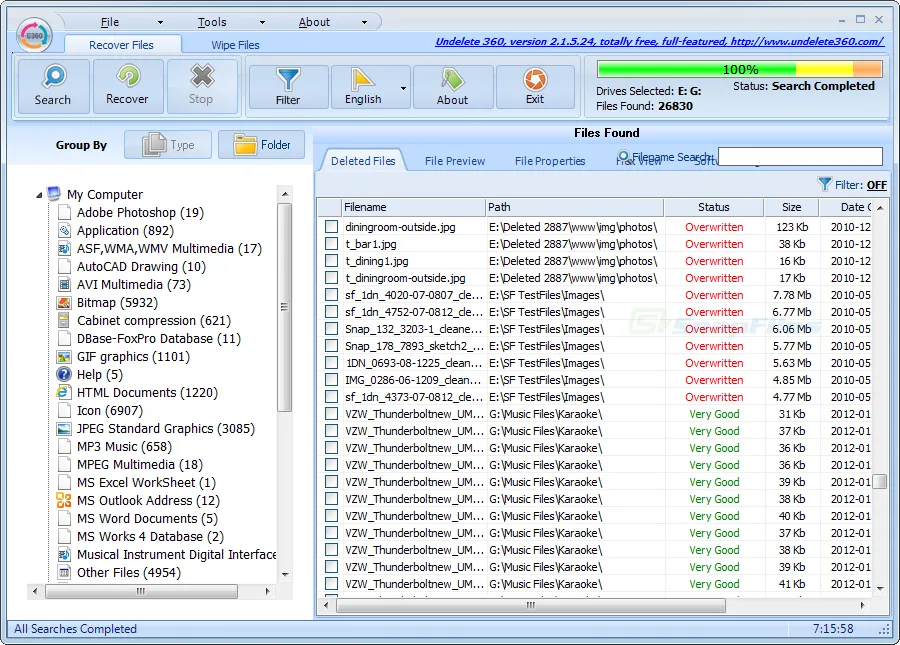Switch to the Recover Files tab
Image resolution: width=900 pixels, height=645 pixels.
(122, 45)
